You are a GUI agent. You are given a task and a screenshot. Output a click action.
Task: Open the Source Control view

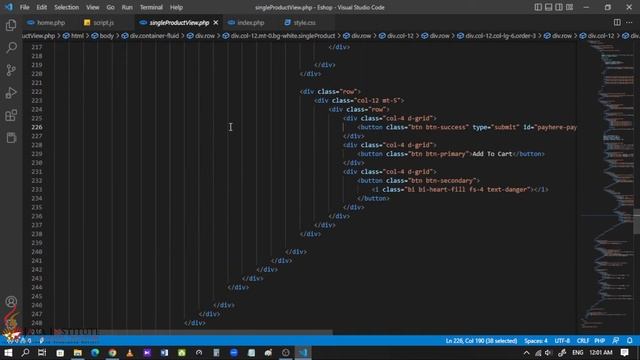[x=11, y=70]
